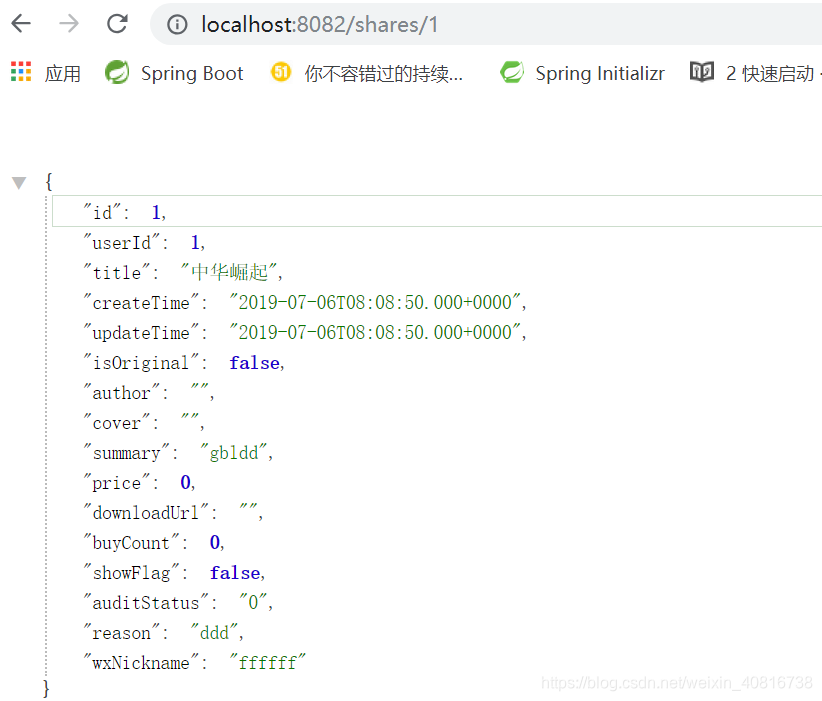Open the Apps grid icon in bookmarks

(21, 71)
